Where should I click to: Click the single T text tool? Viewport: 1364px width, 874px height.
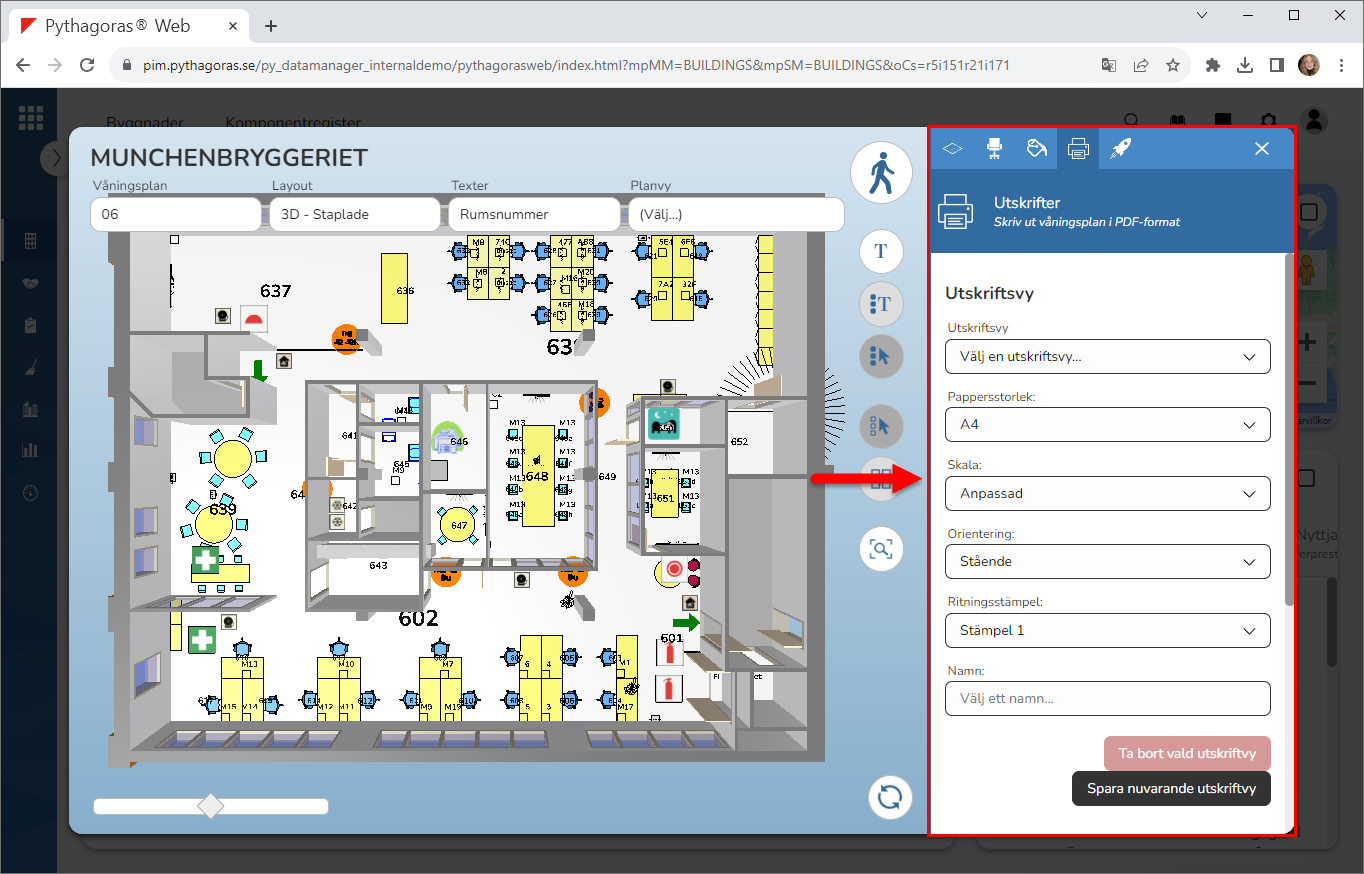click(881, 251)
